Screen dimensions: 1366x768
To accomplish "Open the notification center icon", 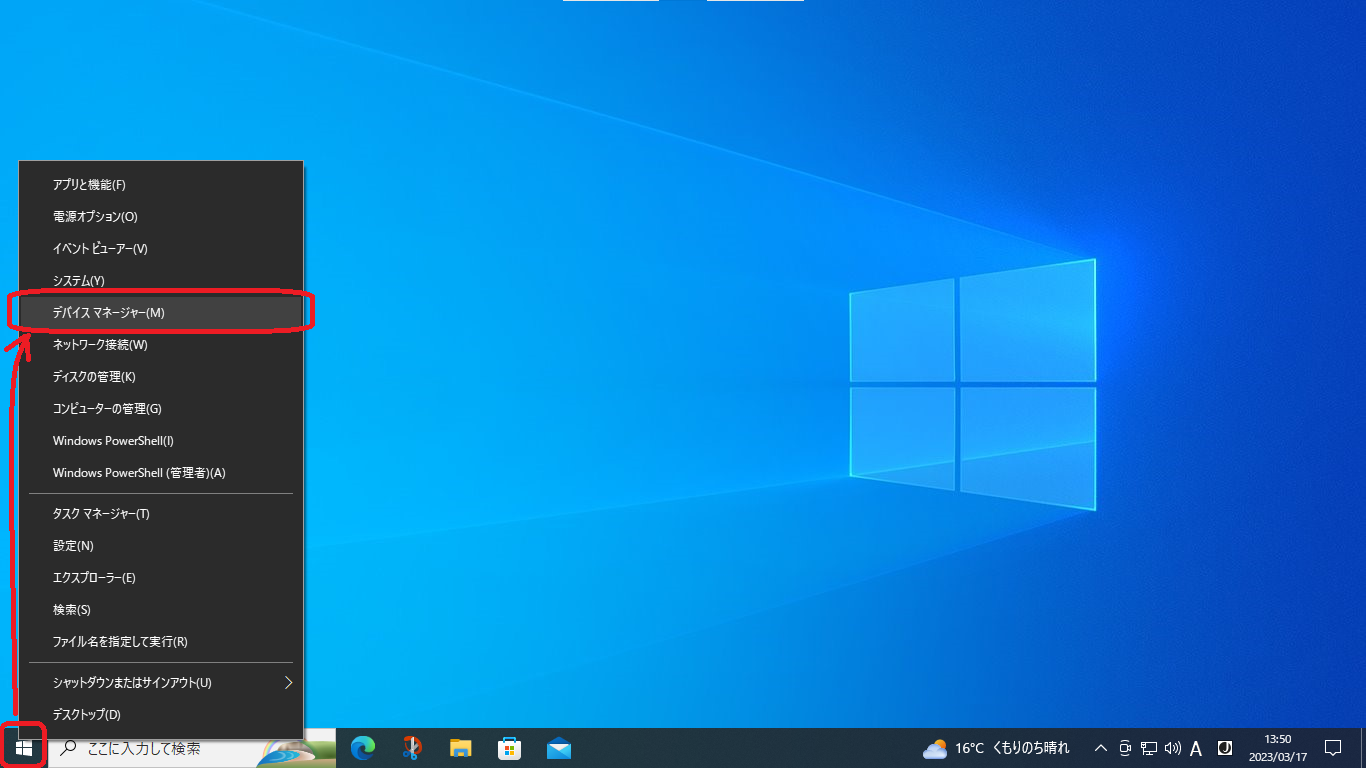I will tap(1332, 748).
